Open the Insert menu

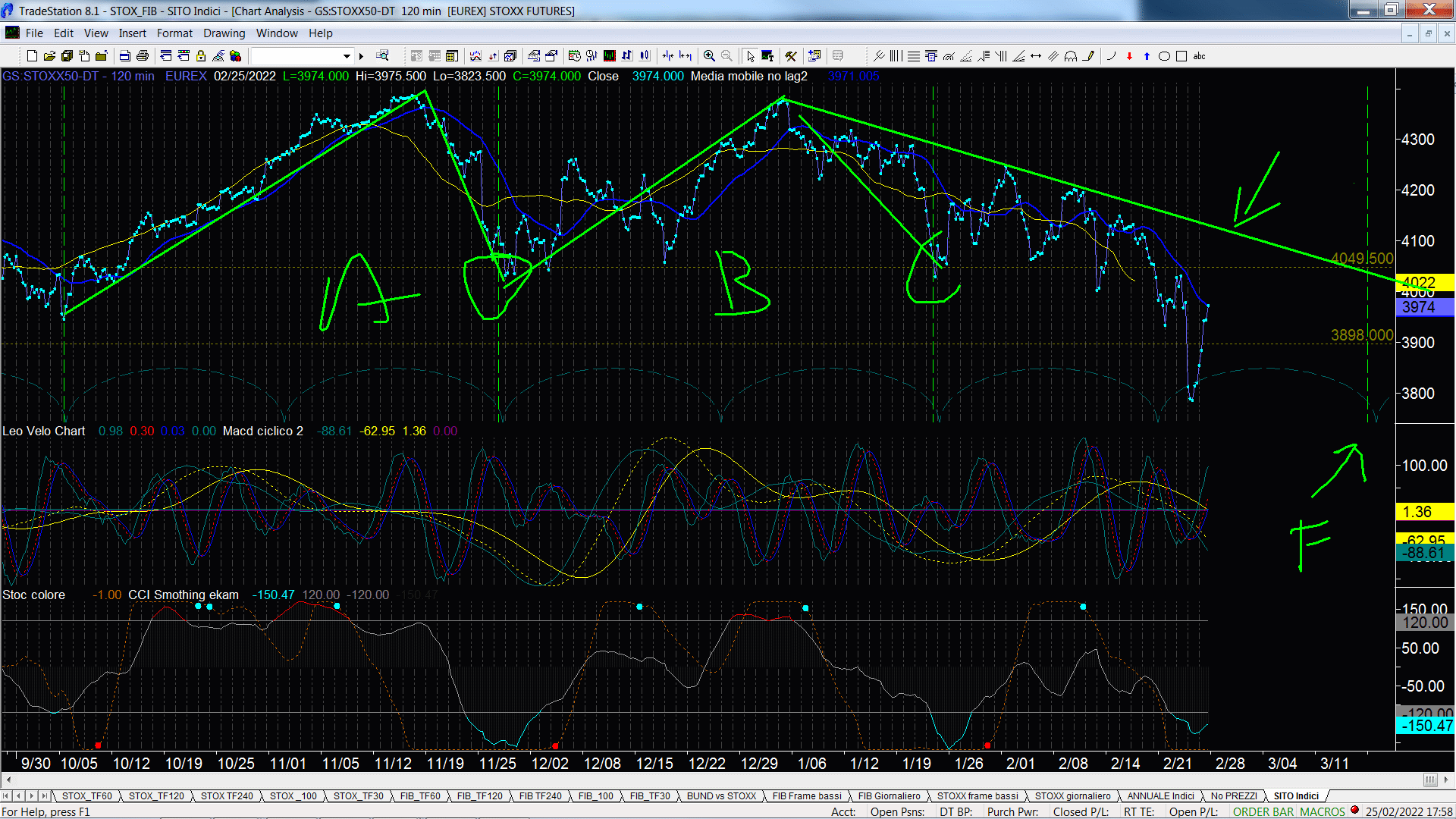132,33
